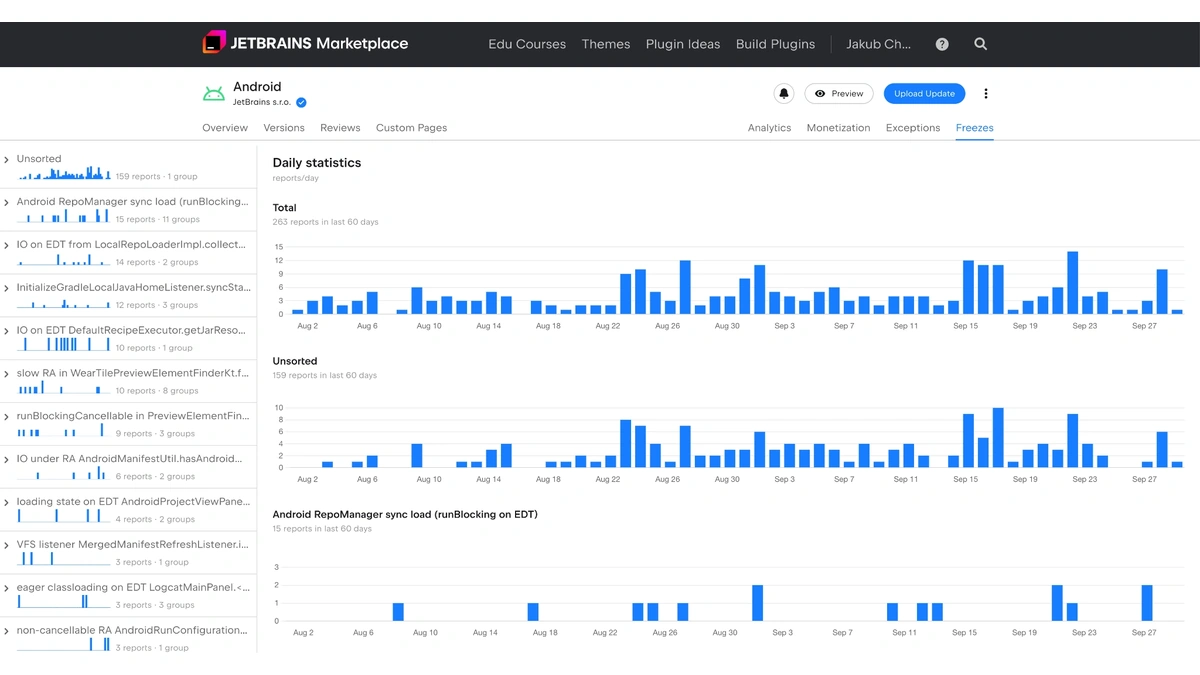Open Build Plugins in header
Viewport: 1200px width, 675px height.
point(775,44)
